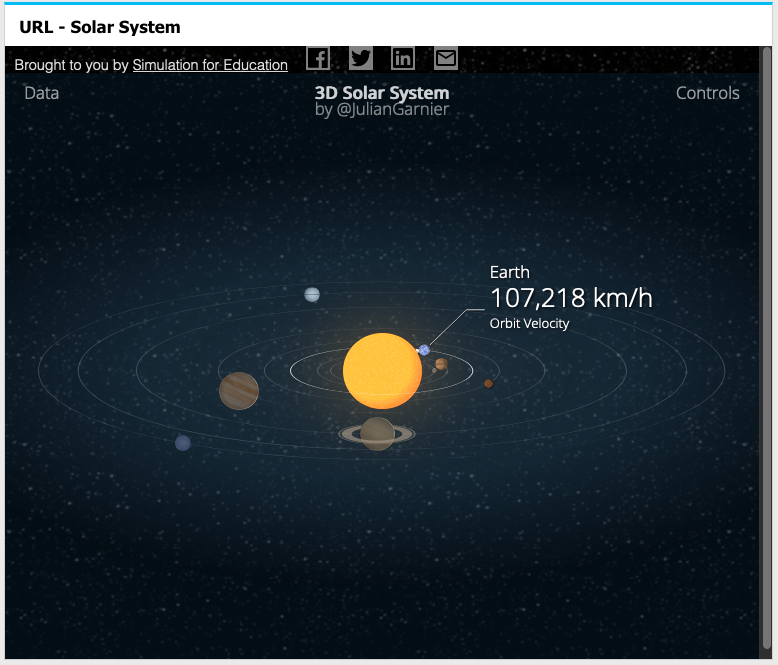Select ringed Saturn planet
Viewport: 778px width, 665px height.
377,434
